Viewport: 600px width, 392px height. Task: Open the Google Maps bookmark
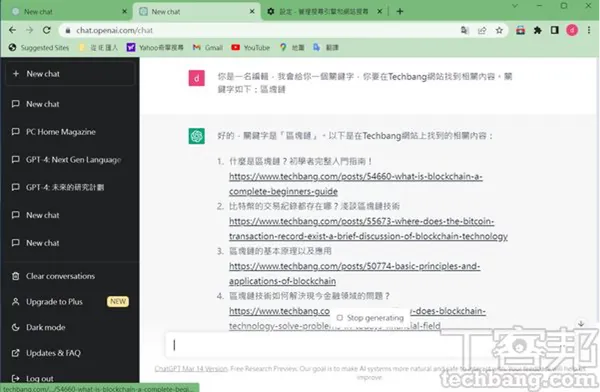[292, 47]
